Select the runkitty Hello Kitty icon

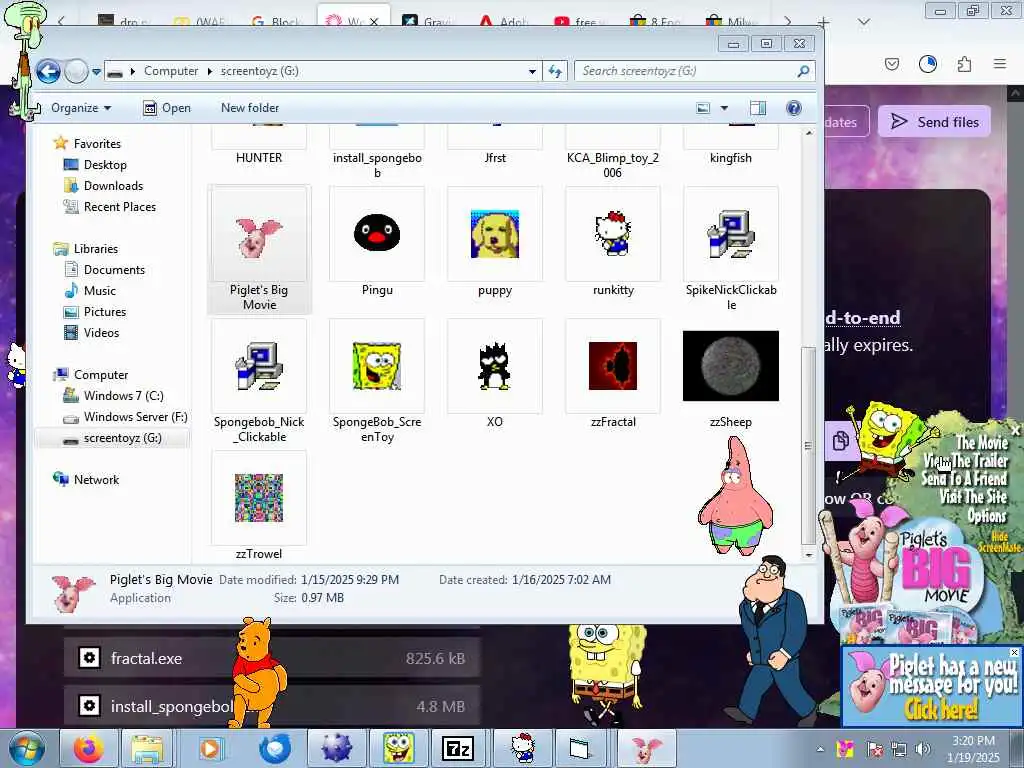(613, 233)
